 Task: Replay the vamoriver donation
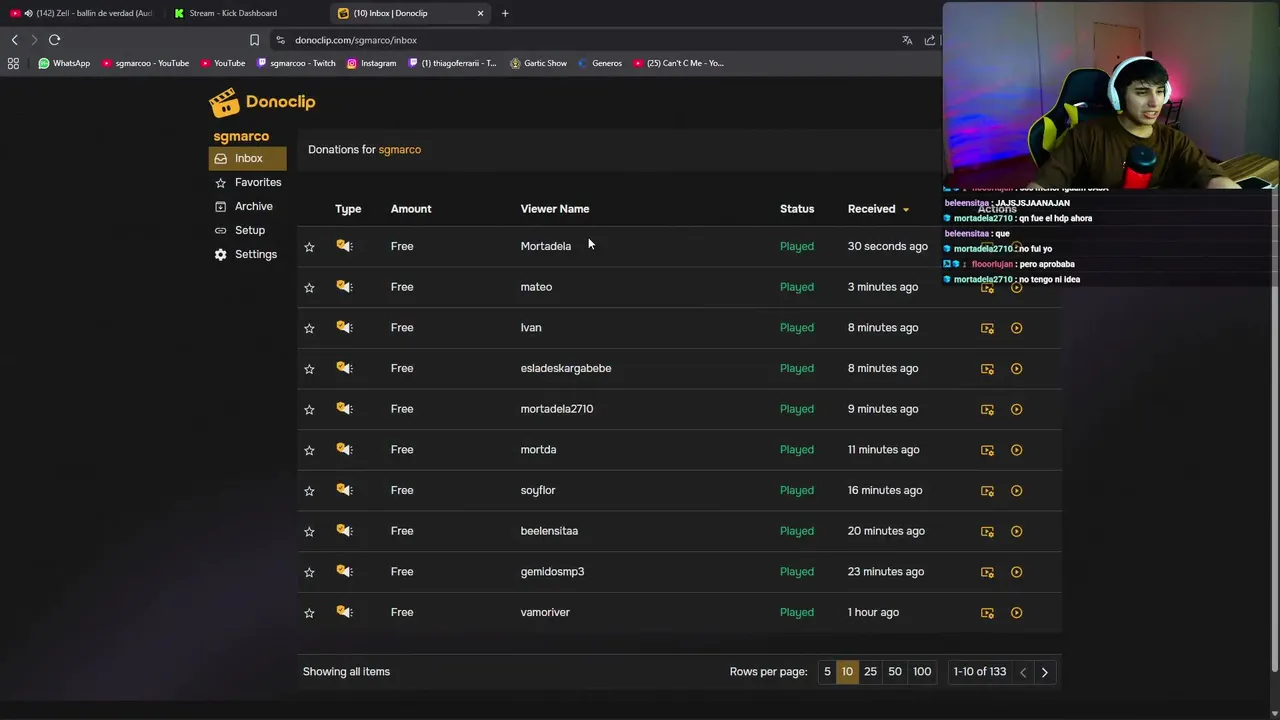(x=1016, y=613)
